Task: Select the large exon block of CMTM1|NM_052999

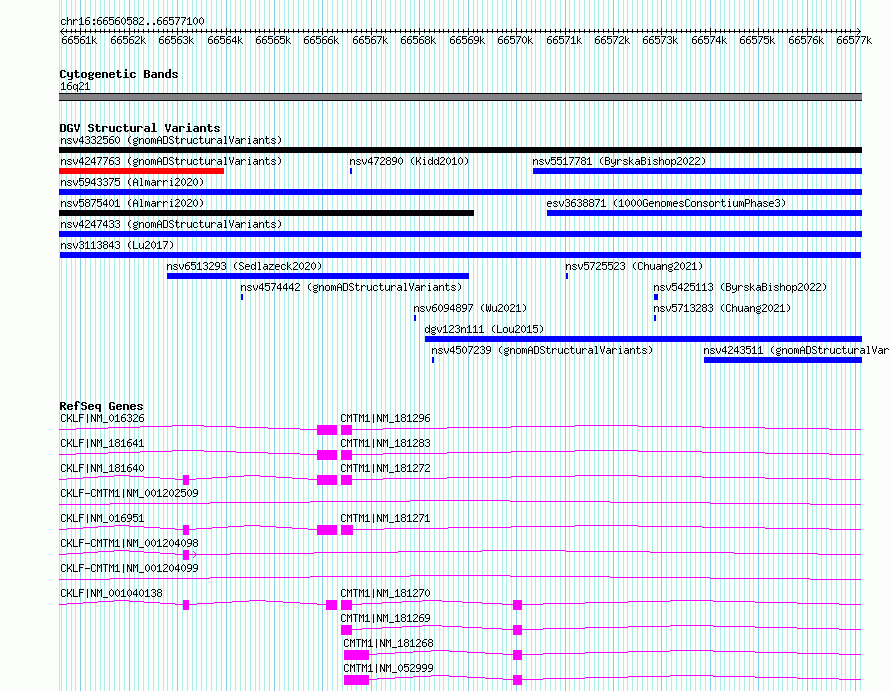Action: point(356,680)
